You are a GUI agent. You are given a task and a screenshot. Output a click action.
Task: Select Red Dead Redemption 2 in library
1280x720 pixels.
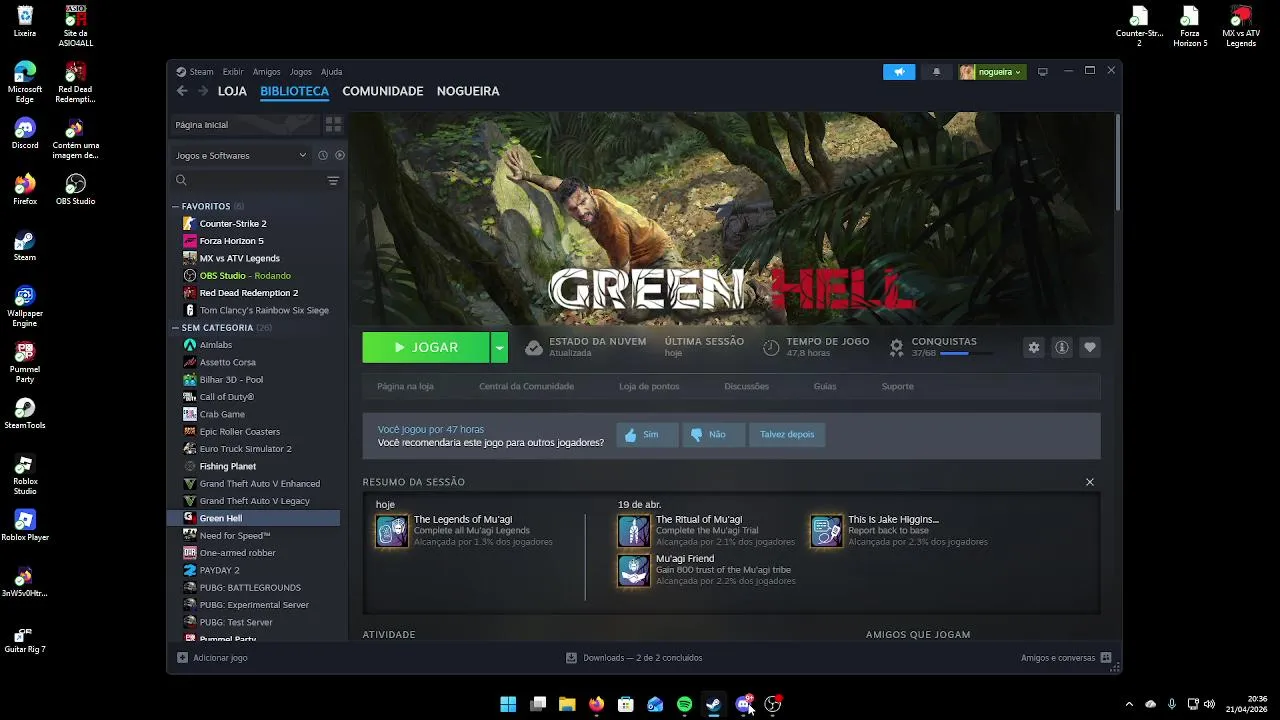[249, 293]
